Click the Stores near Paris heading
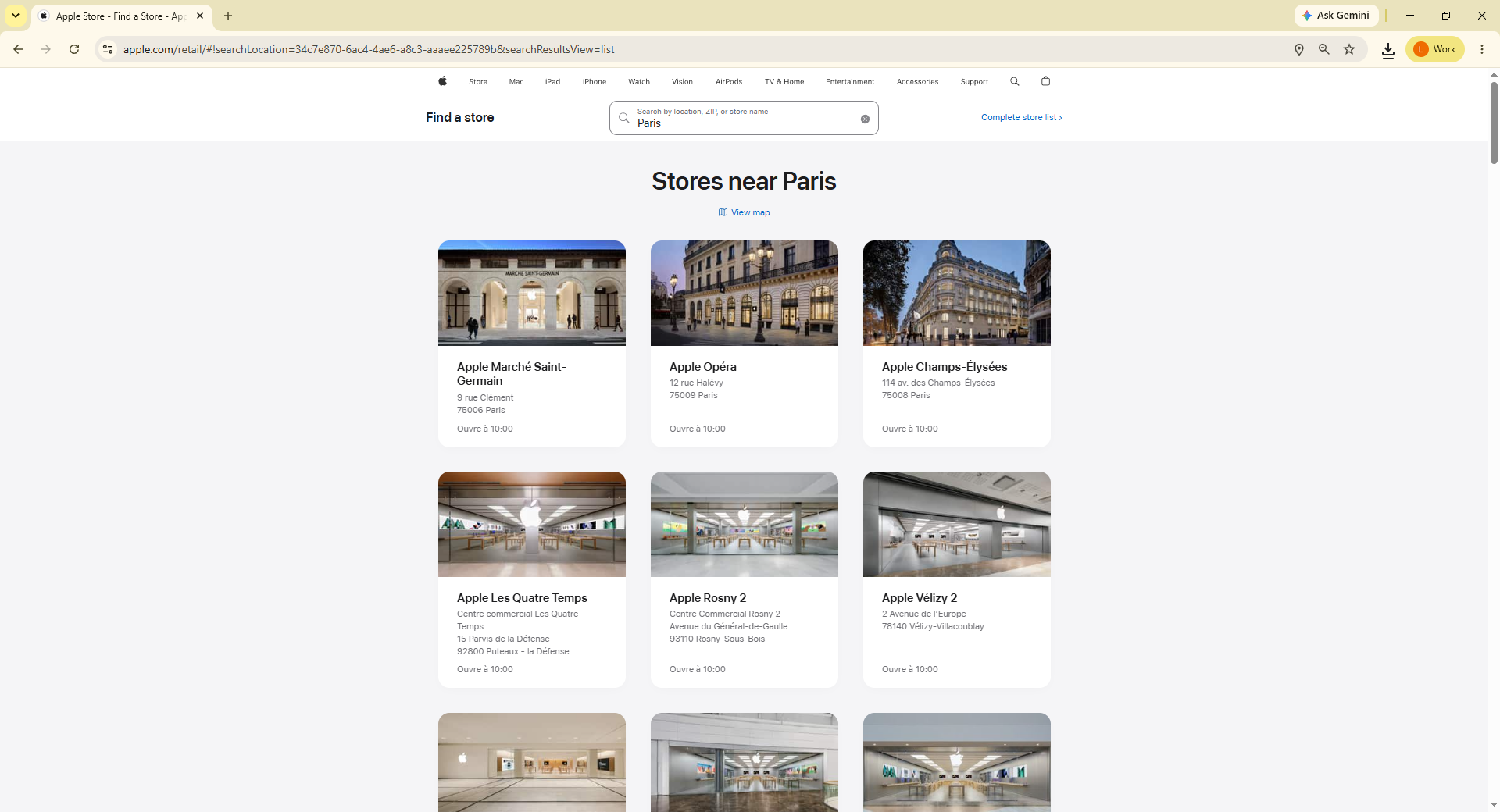 click(x=744, y=181)
